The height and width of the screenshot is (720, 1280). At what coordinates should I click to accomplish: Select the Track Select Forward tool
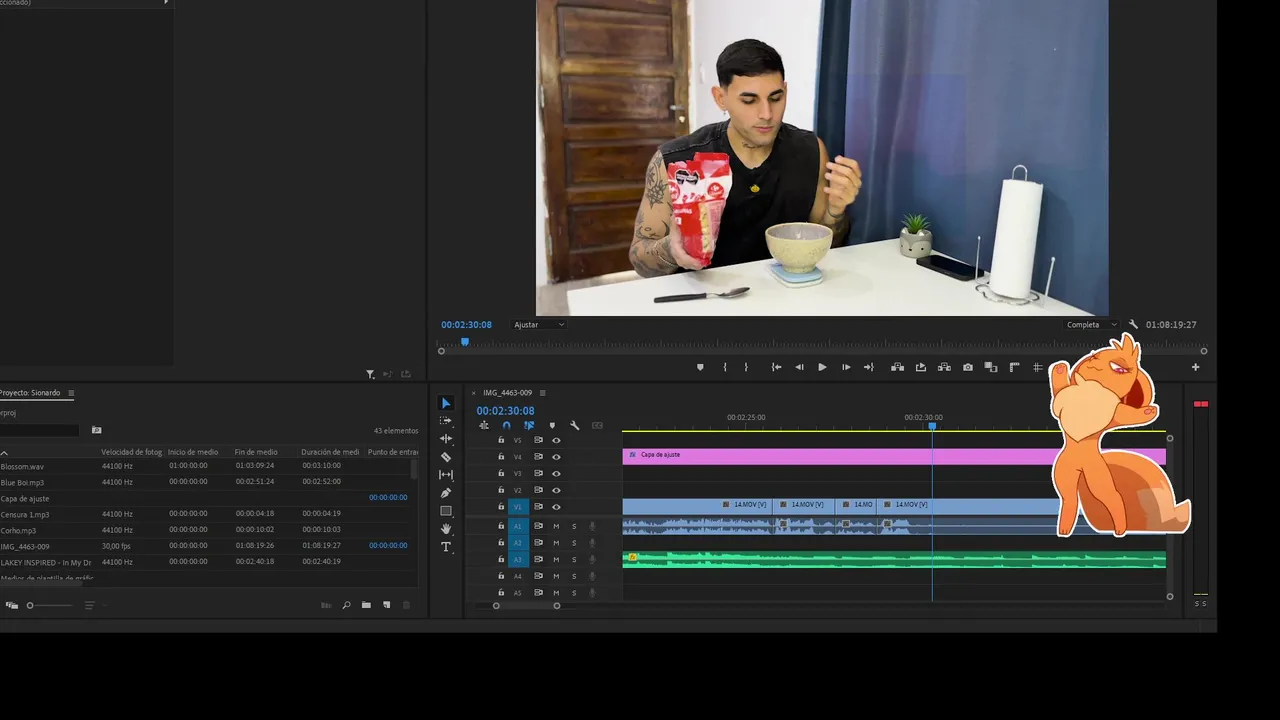pos(446,421)
